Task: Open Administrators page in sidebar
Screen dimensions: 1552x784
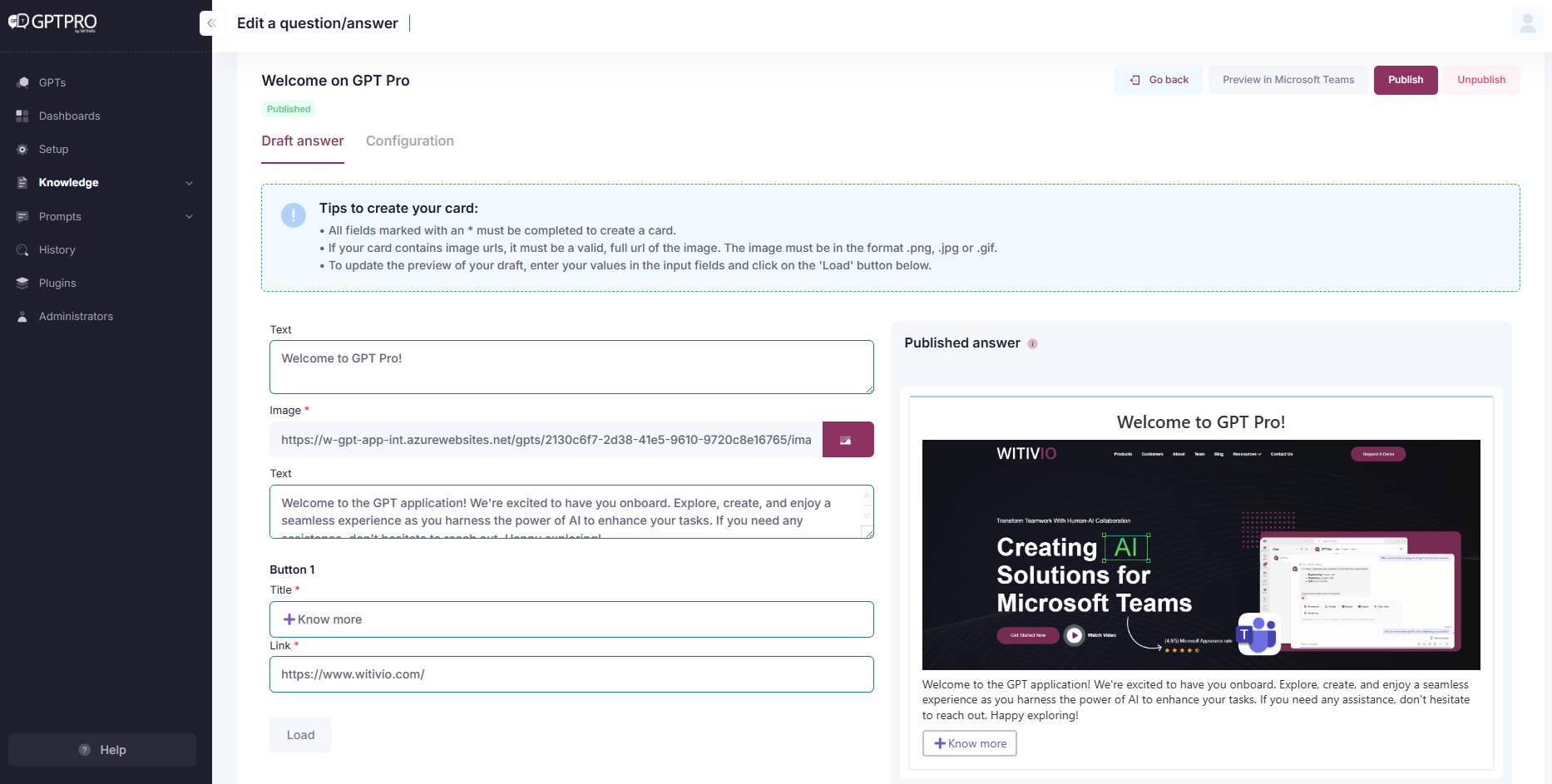Action: pyautogui.click(x=76, y=316)
